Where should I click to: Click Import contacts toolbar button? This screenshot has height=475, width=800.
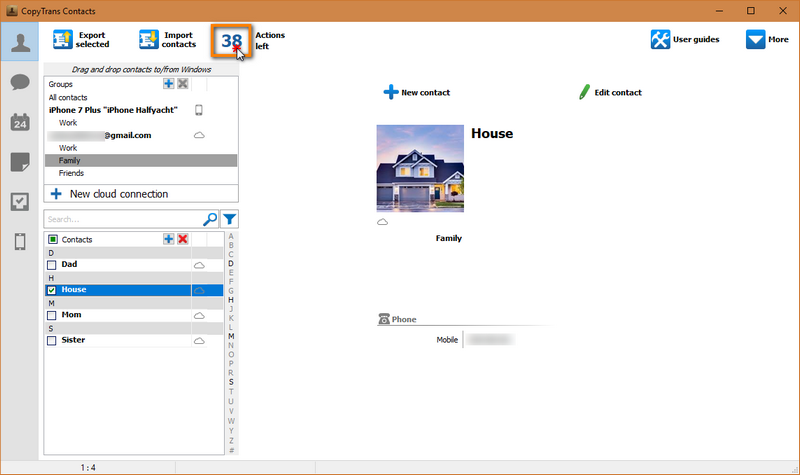(167, 39)
